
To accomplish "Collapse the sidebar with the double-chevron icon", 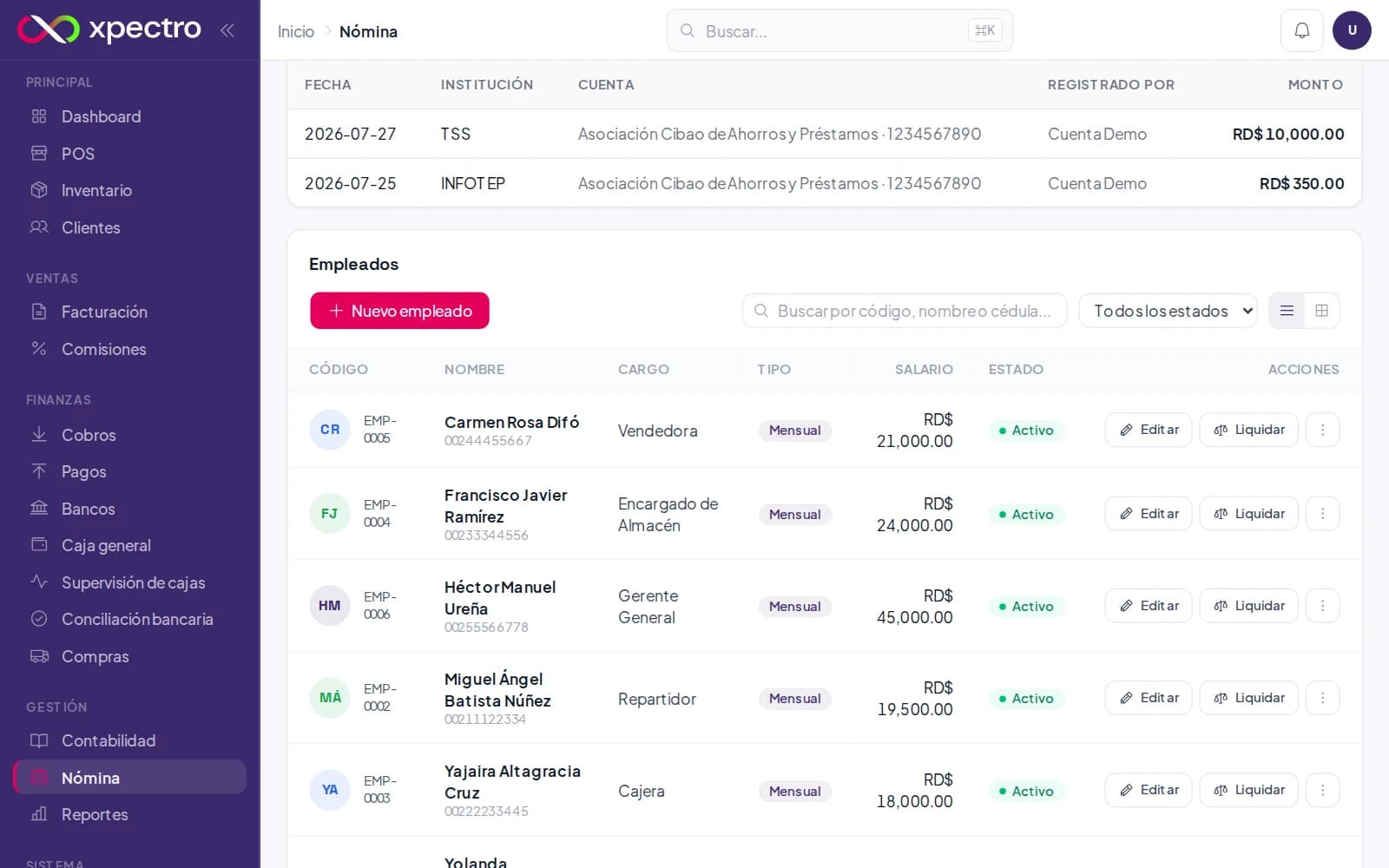I will 227,30.
